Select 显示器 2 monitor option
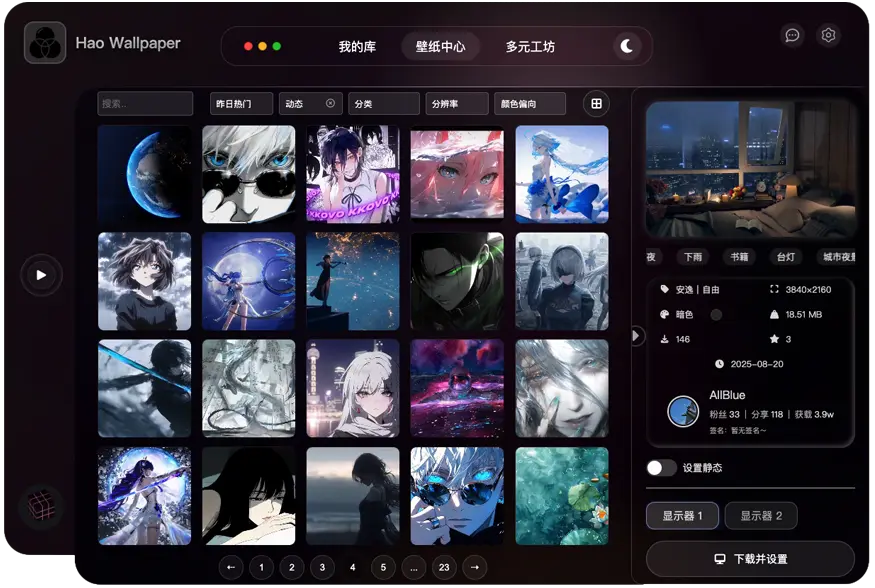The width and height of the screenshot is (875, 588). coord(760,516)
